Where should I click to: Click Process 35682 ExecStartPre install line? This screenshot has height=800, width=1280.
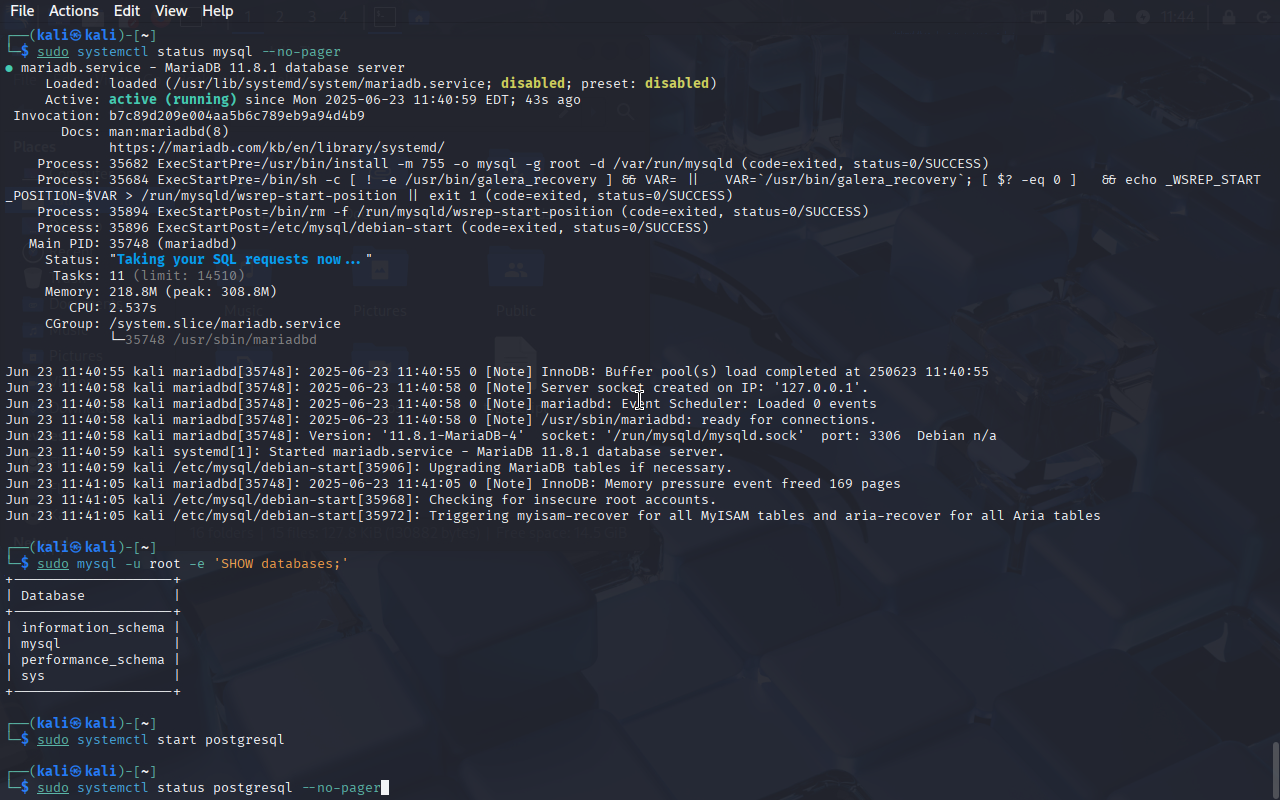click(x=513, y=163)
